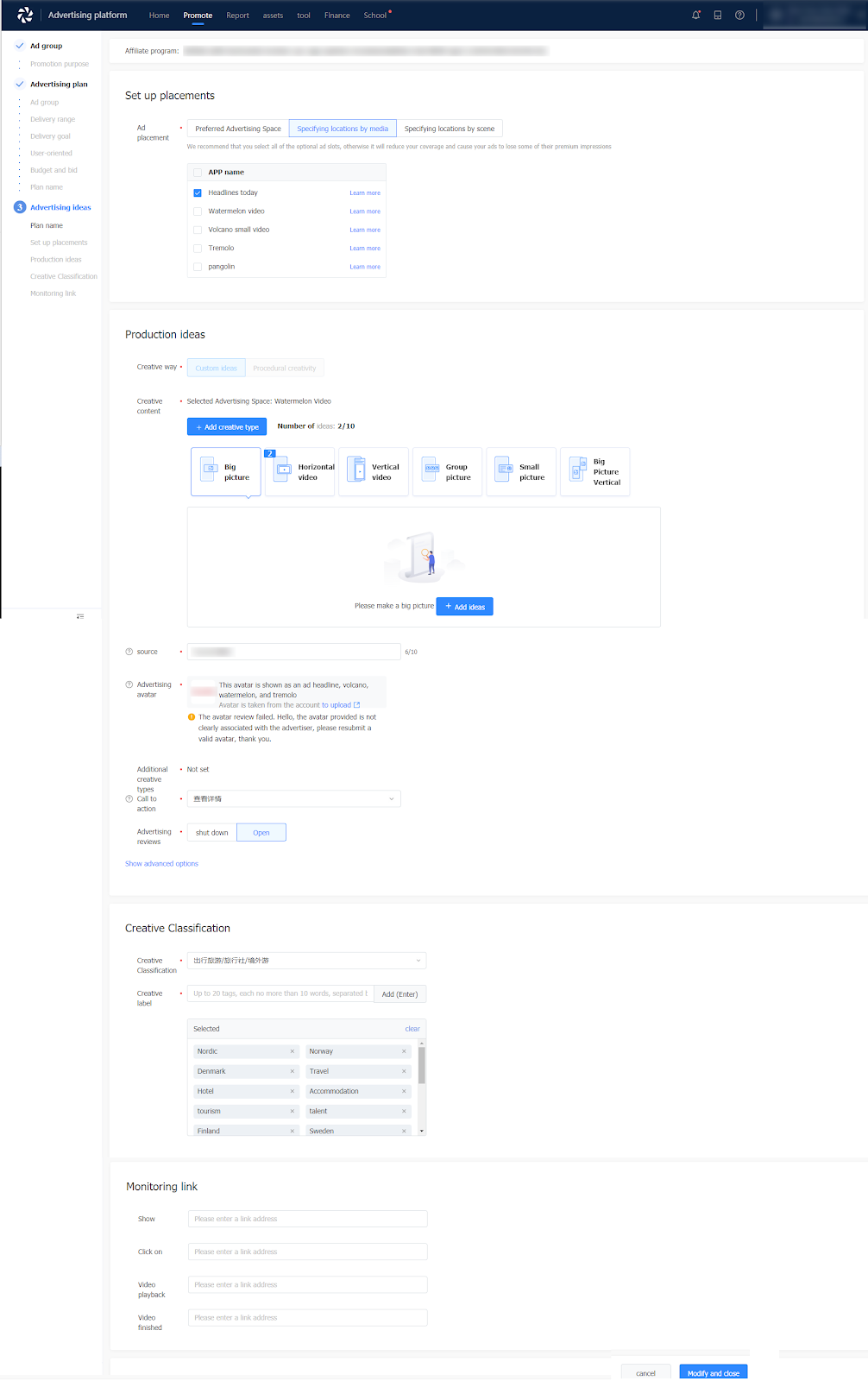Viewport: 868px width, 1381px height.
Task: Open the help question mark icon
Action: [739, 15]
